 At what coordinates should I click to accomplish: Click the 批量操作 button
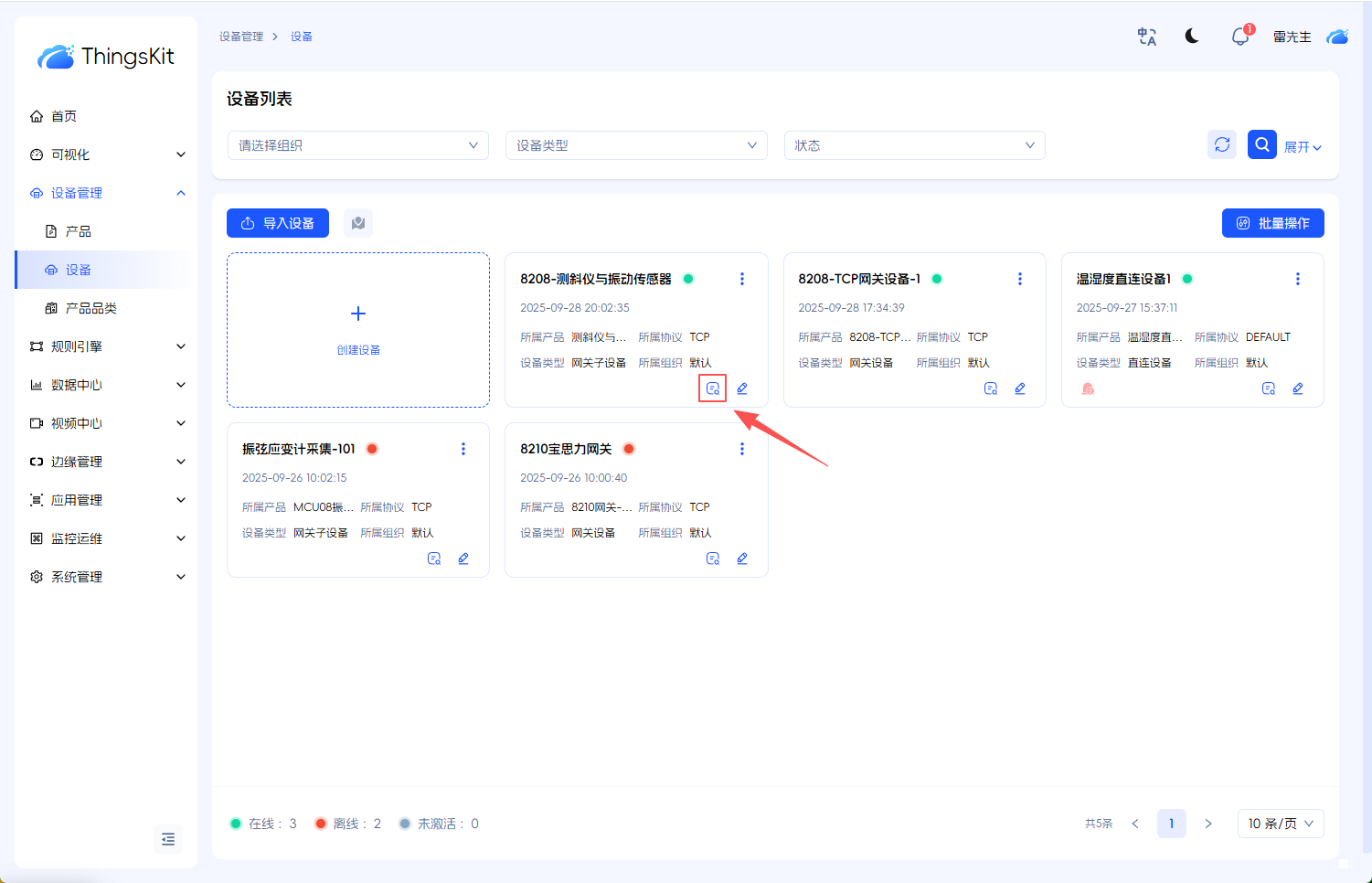(x=1272, y=223)
